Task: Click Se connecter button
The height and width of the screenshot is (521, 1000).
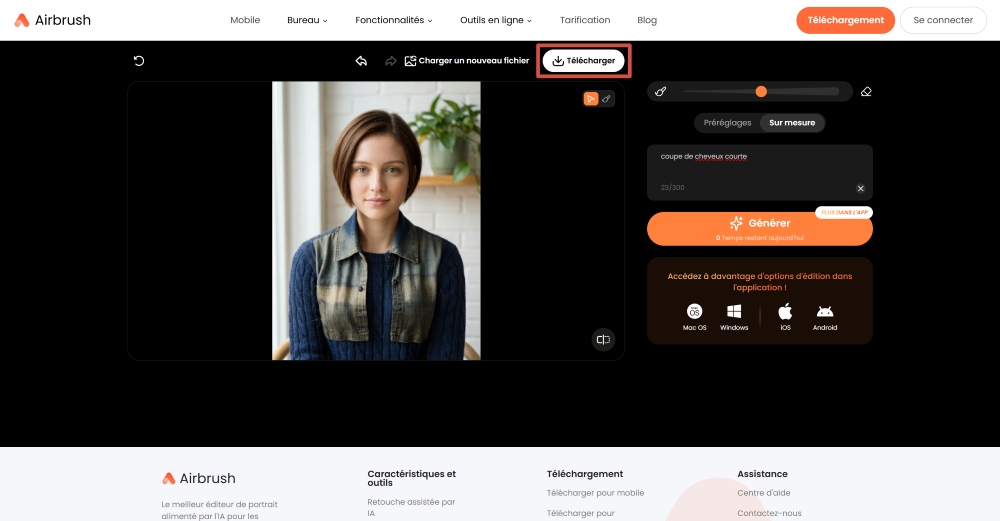Action: [943, 20]
